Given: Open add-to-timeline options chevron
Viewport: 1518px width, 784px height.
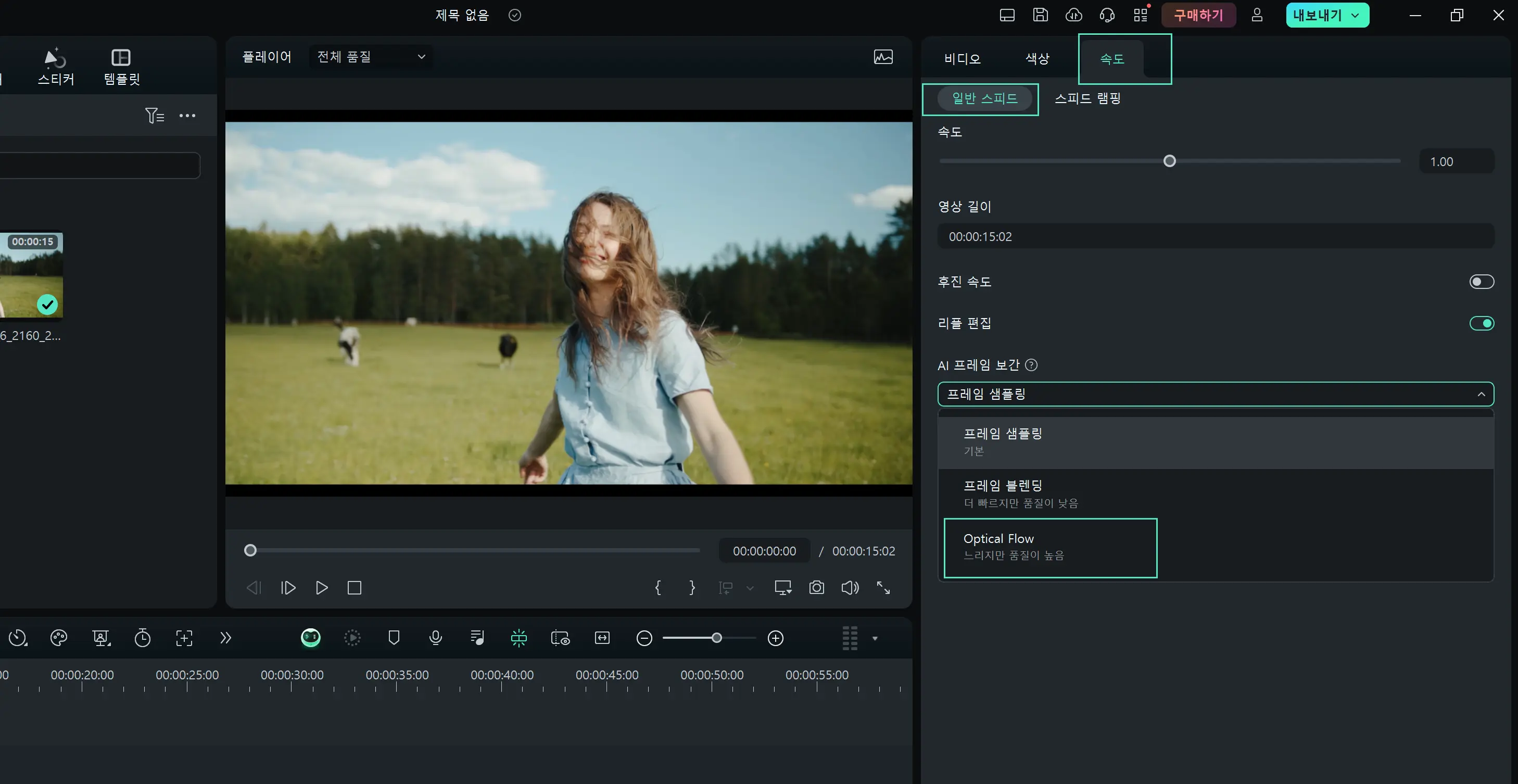Looking at the screenshot, I should pyautogui.click(x=750, y=588).
